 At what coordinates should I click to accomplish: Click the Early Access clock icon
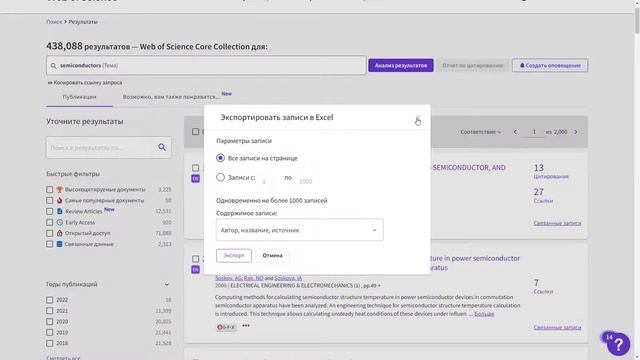[x=60, y=222]
